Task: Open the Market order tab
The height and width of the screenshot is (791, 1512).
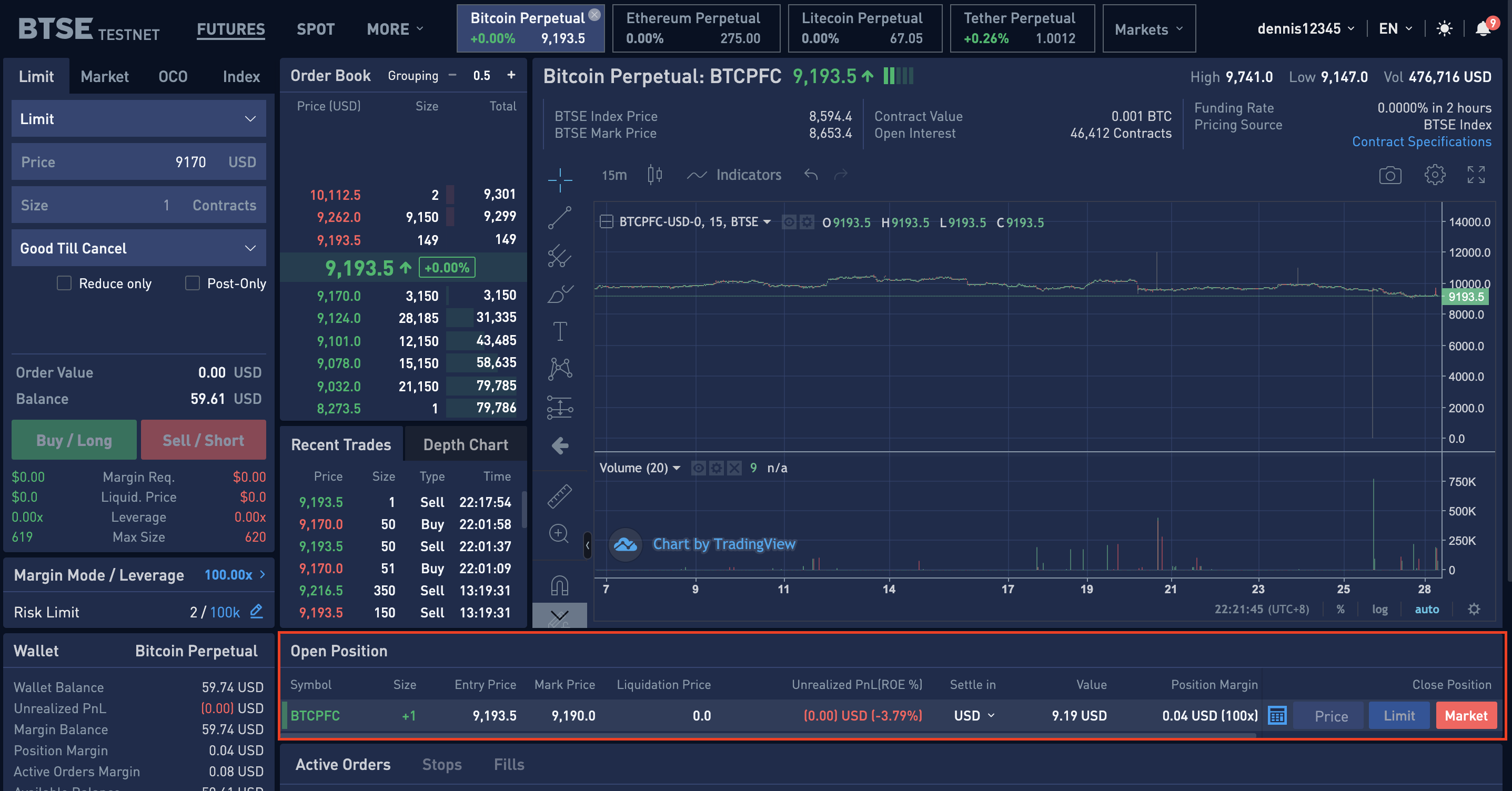Action: [x=105, y=77]
